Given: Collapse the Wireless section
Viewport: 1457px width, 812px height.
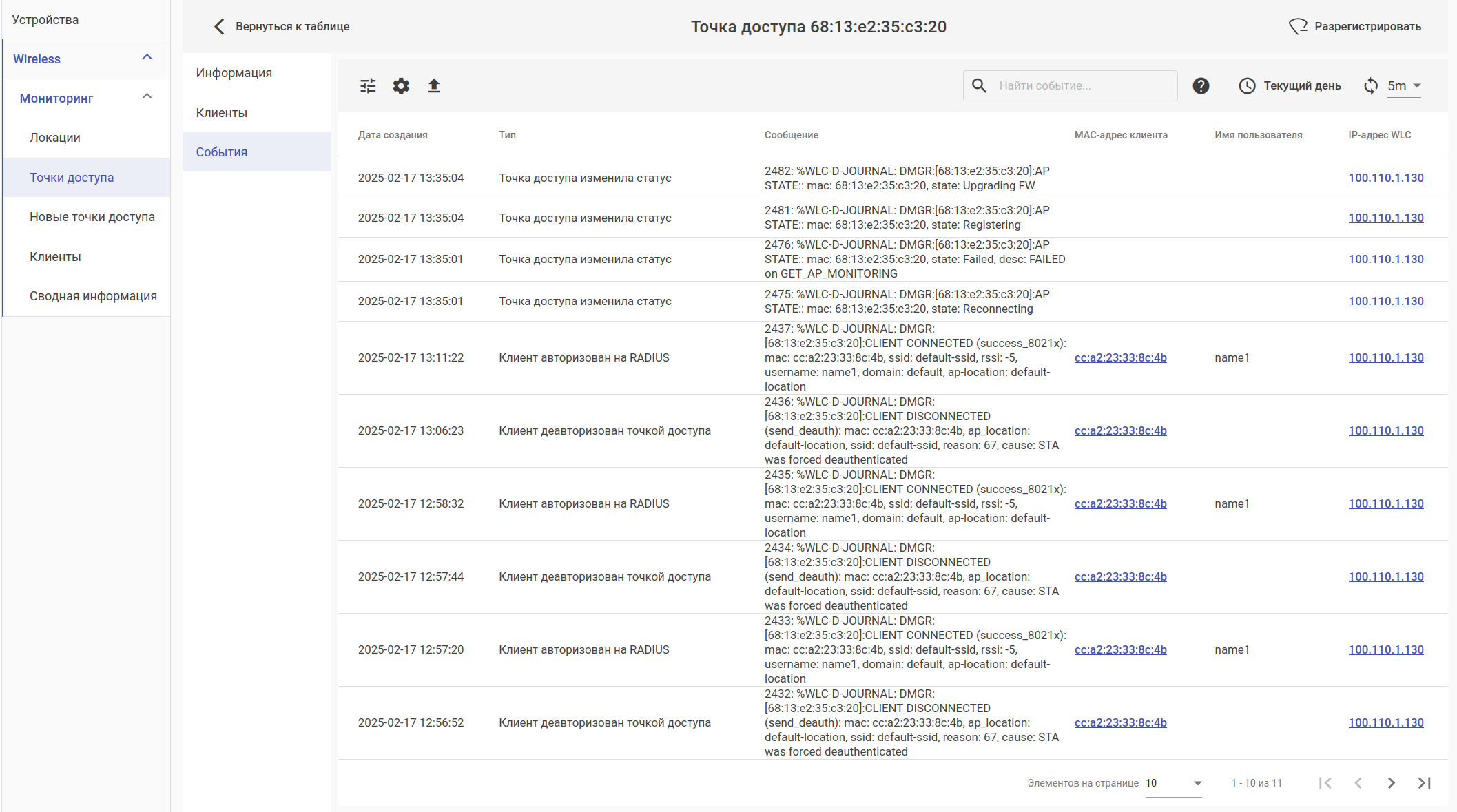Looking at the screenshot, I should 147,58.
